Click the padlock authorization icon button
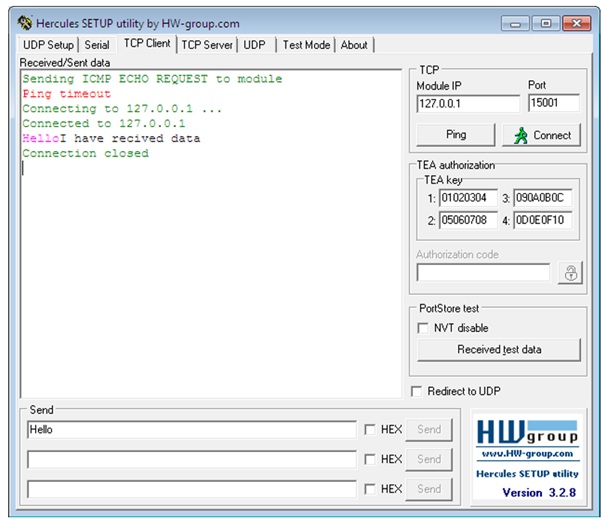 [571, 273]
